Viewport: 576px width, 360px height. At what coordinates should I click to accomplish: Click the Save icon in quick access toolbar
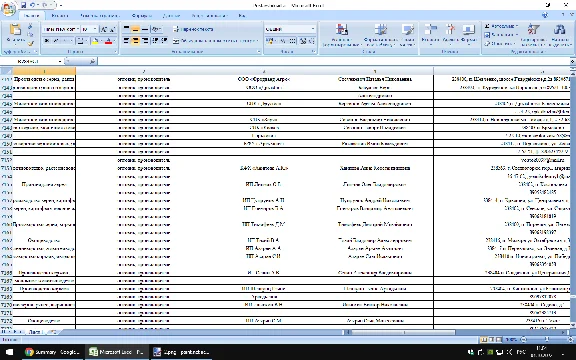tap(24, 5)
